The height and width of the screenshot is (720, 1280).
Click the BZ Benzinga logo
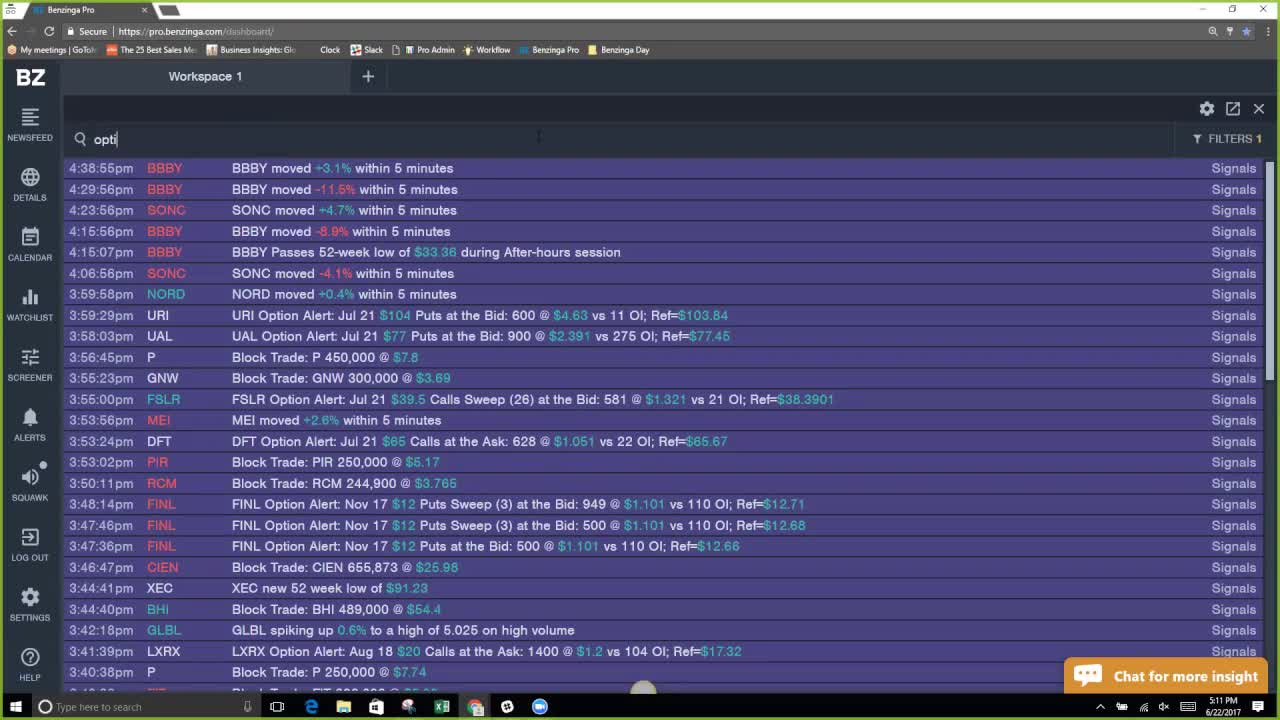tap(31, 77)
